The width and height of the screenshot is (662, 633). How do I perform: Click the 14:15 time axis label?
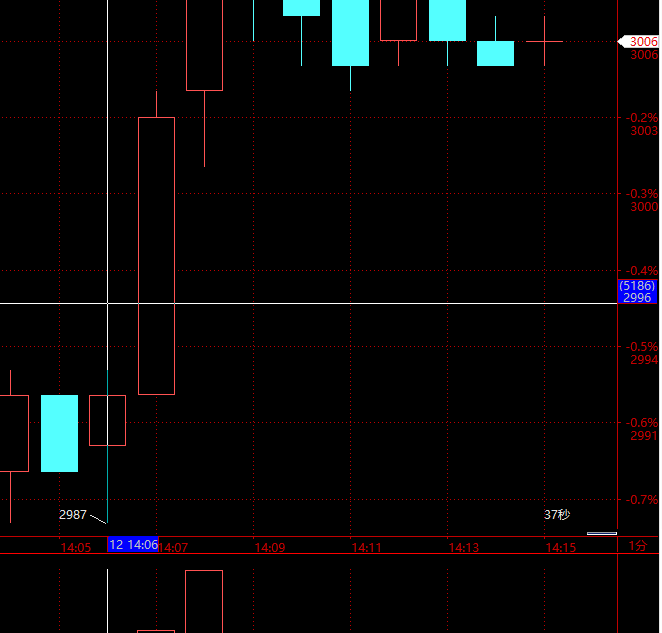coord(561,548)
